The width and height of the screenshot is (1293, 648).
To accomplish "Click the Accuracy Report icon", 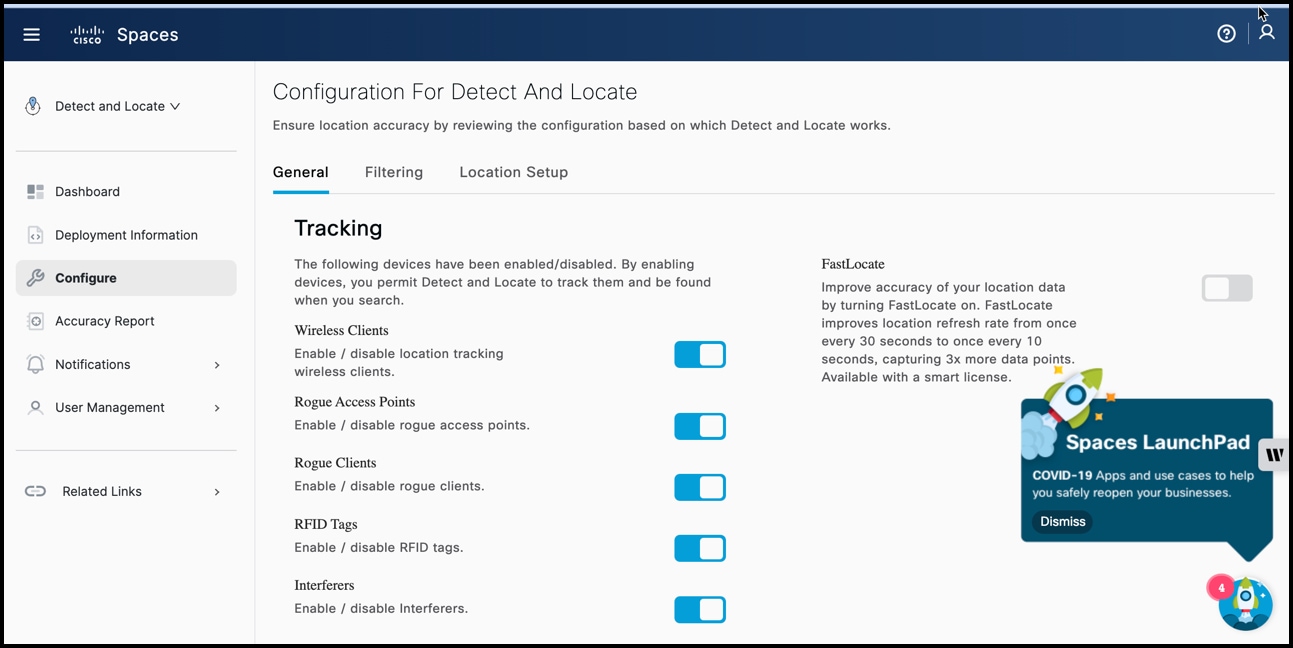I will [36, 321].
